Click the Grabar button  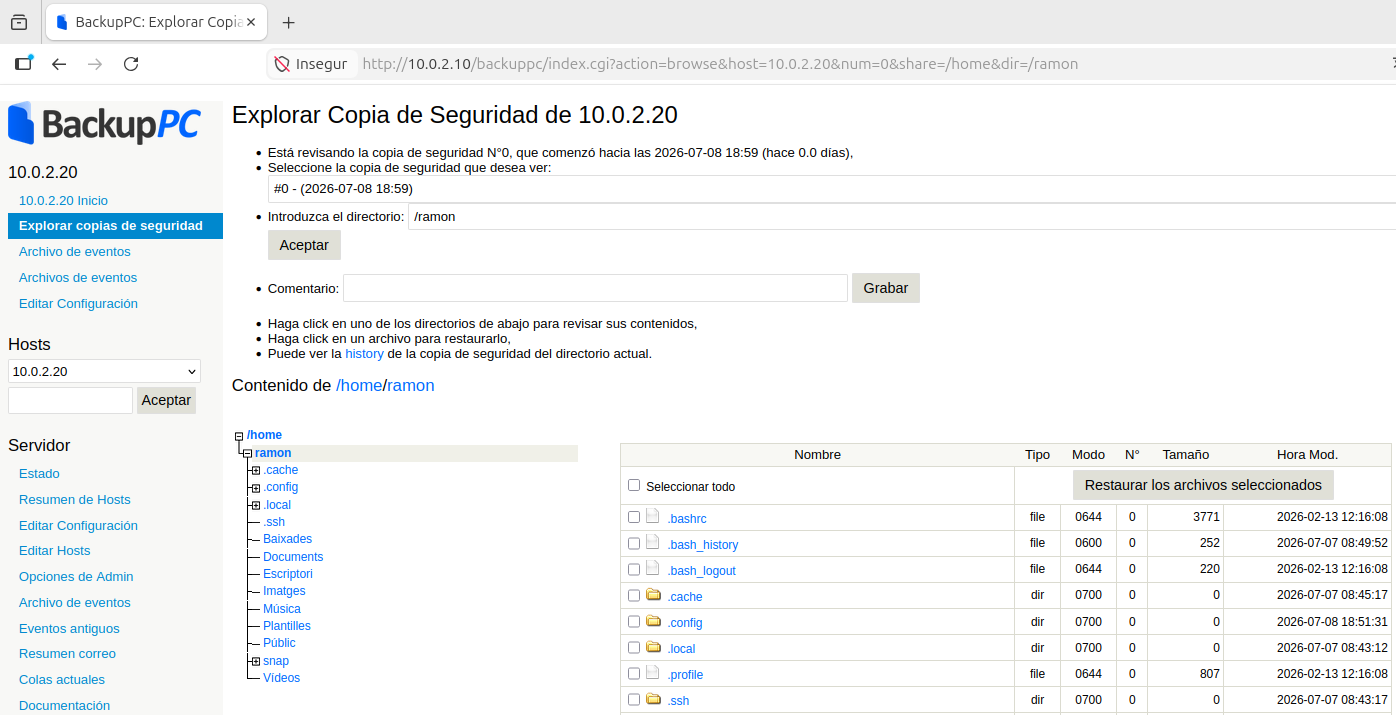(886, 288)
